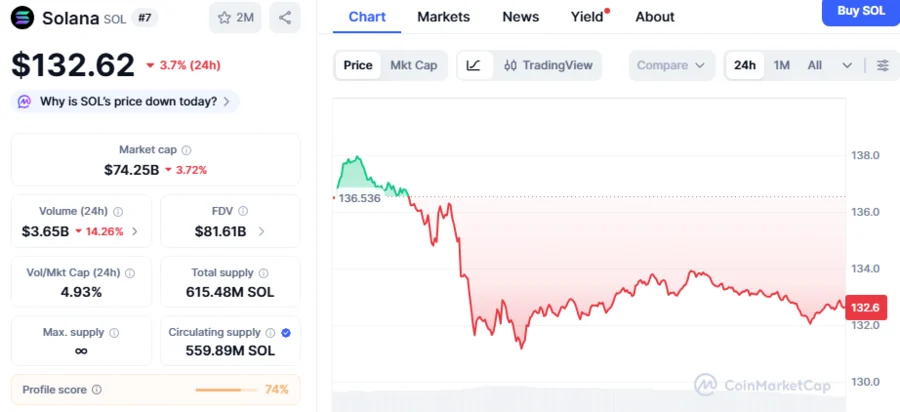Expand more time range options chevron
Image resolution: width=900 pixels, height=412 pixels.
847,65
